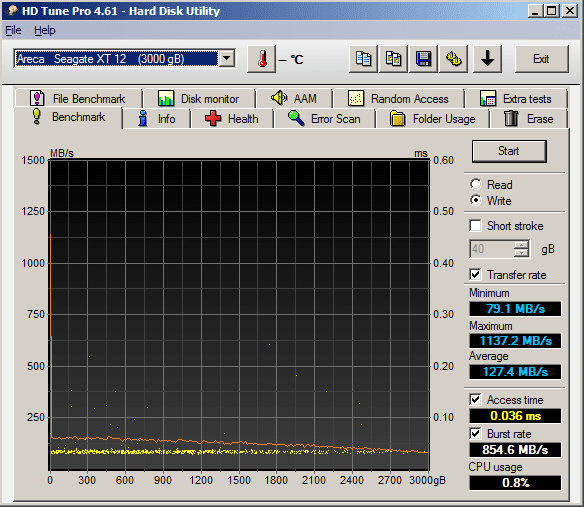The width and height of the screenshot is (584, 507).
Task: Click the thermometer temperature icon
Action: pos(261,59)
